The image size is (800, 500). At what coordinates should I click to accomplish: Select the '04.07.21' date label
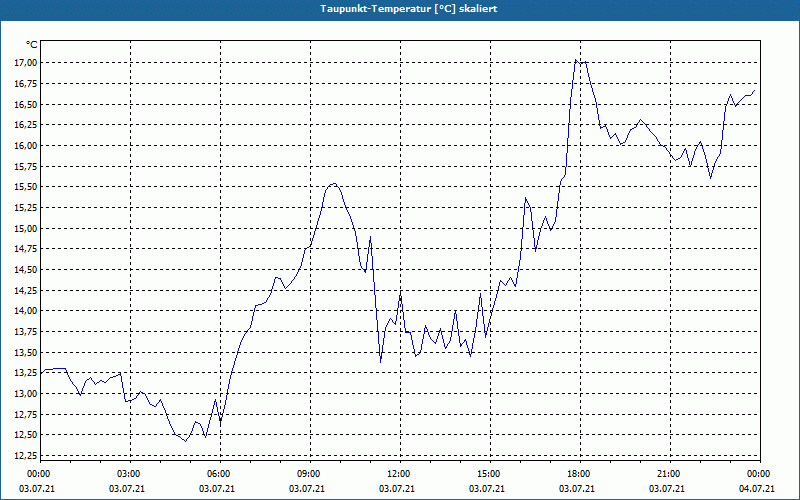757,488
